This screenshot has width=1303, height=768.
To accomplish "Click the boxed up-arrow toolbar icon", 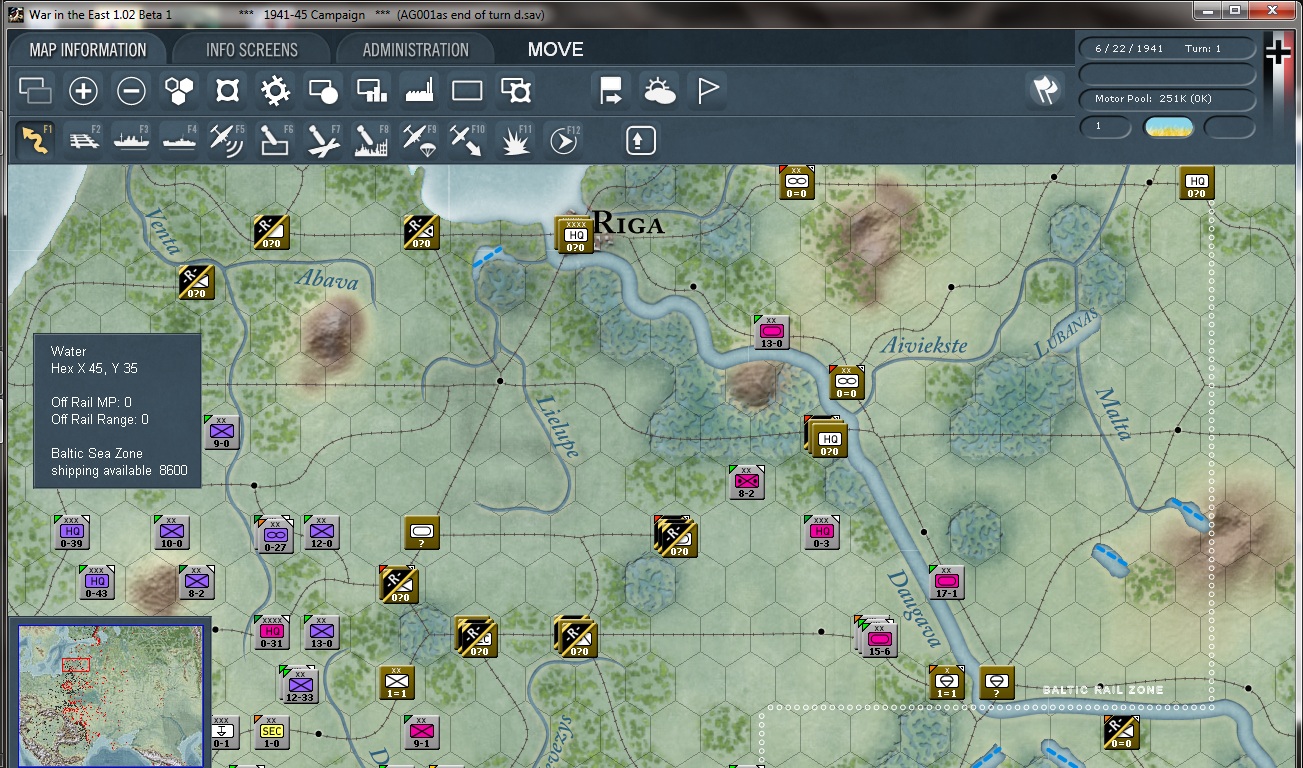I will [640, 140].
